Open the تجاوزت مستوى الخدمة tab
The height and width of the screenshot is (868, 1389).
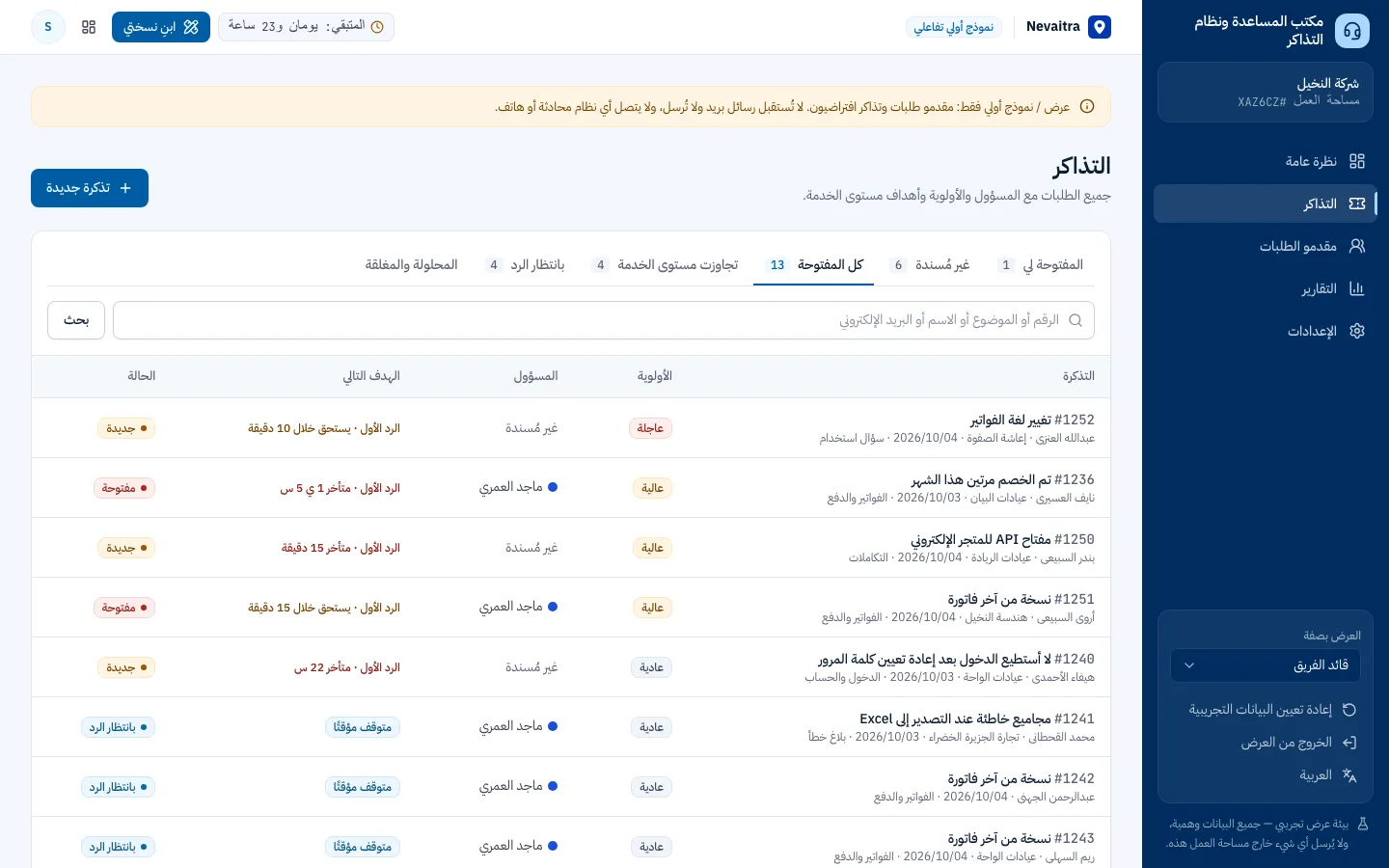point(666,265)
